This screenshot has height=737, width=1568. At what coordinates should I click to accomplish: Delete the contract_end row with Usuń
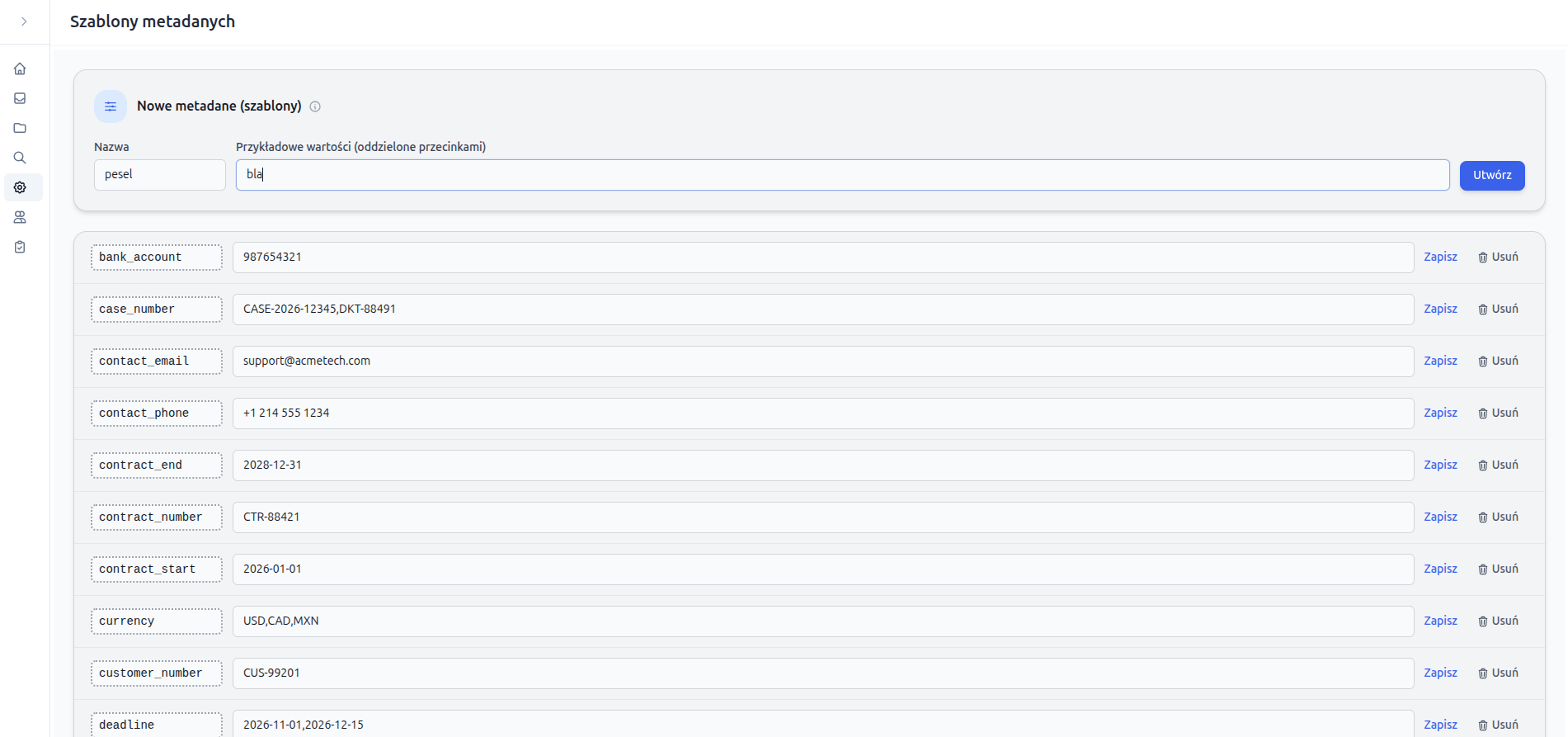click(1498, 465)
